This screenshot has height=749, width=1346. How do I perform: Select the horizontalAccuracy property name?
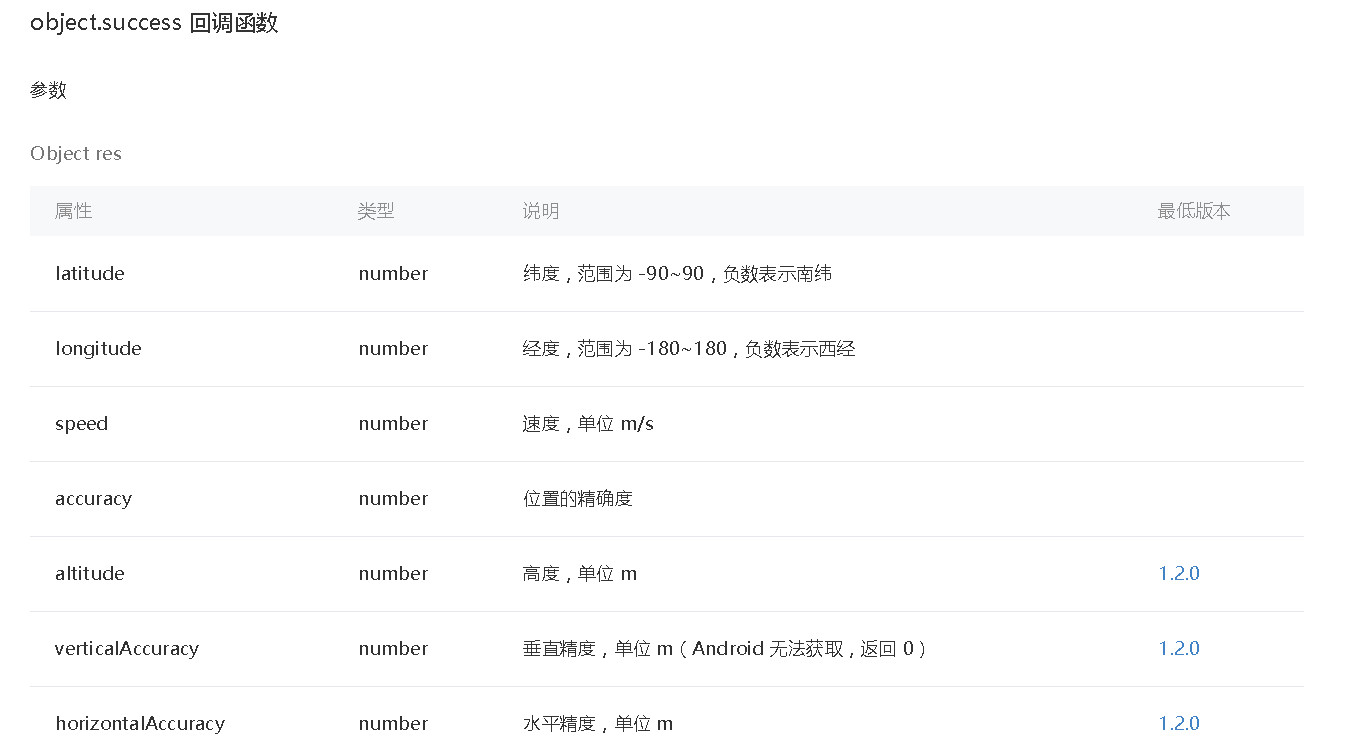click(x=140, y=723)
